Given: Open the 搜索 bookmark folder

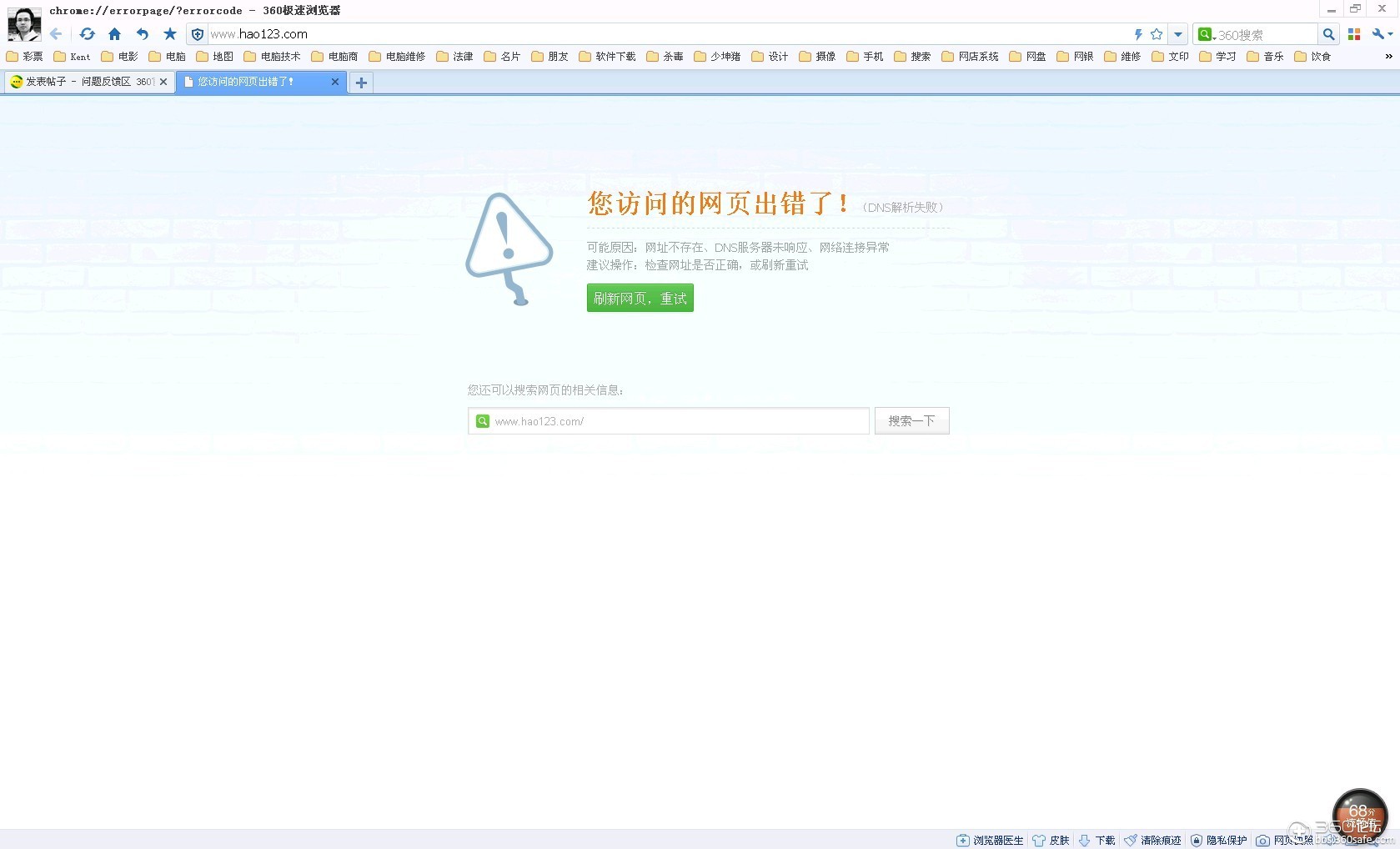Looking at the screenshot, I should 912,57.
